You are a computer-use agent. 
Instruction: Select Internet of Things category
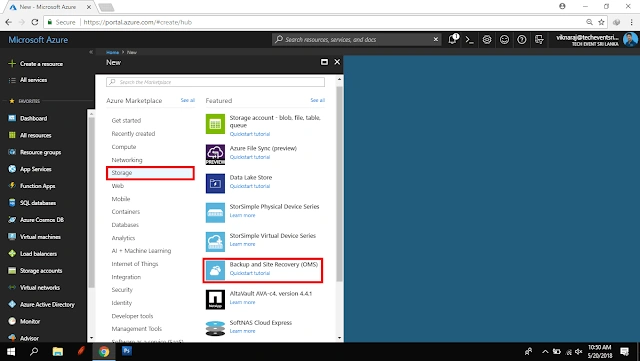tap(135, 264)
